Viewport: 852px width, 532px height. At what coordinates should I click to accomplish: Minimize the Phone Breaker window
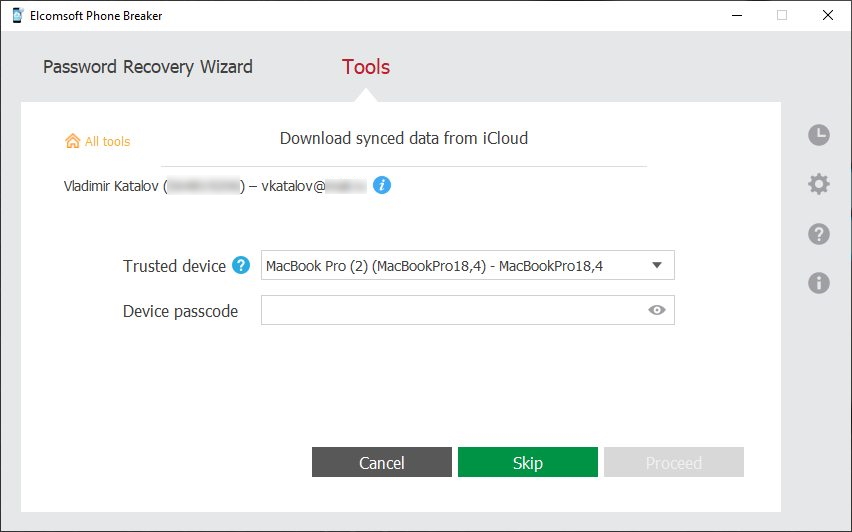[737, 15]
